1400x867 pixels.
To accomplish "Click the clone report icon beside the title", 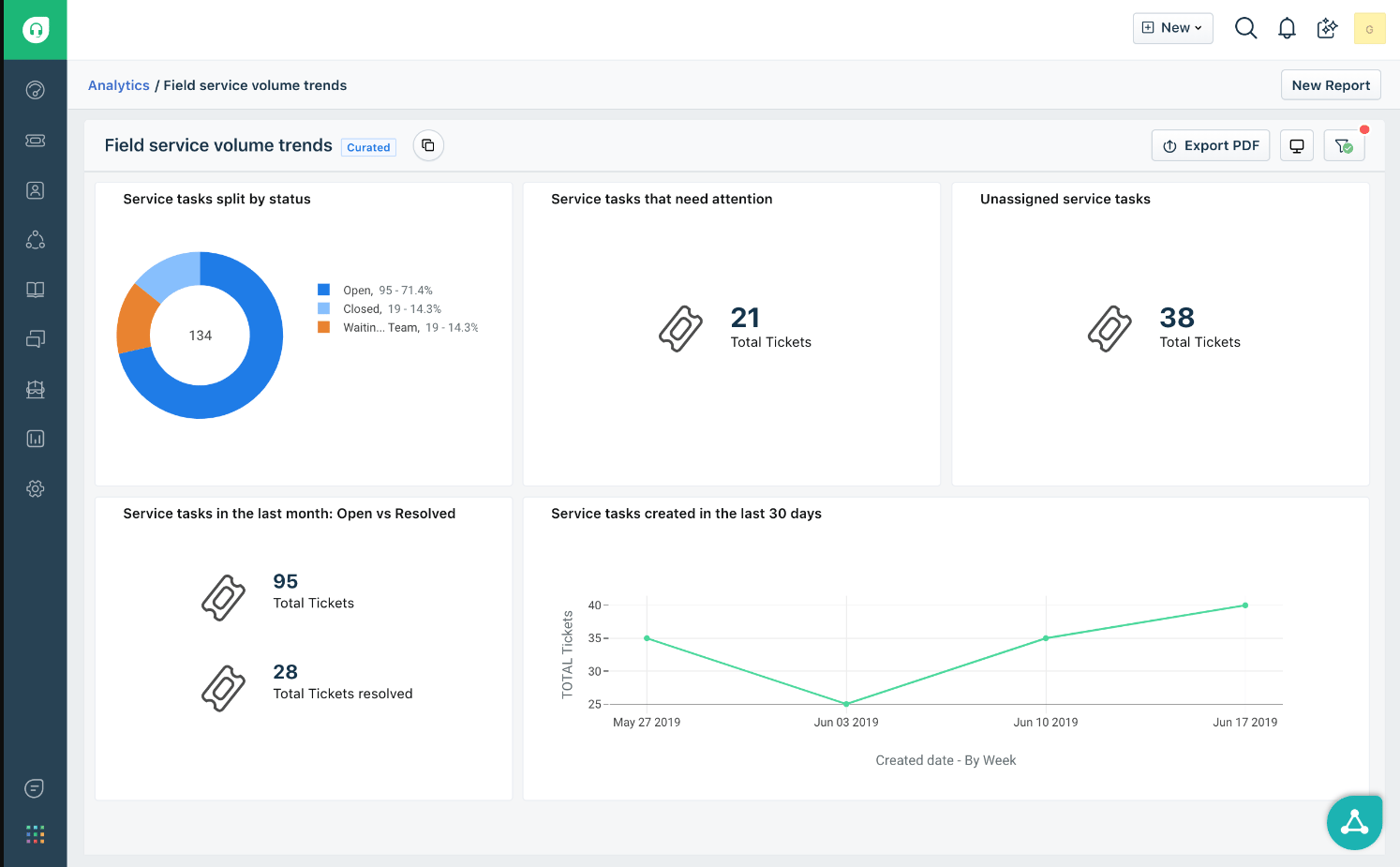I will [428, 145].
